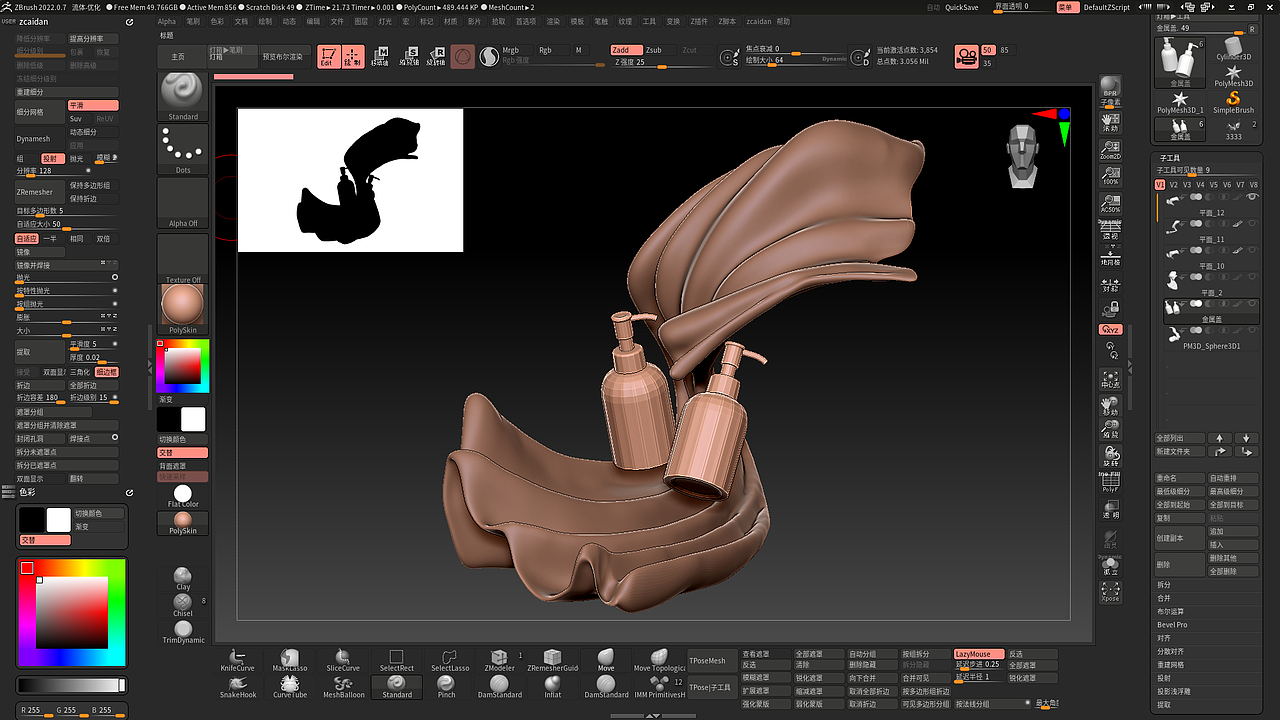The height and width of the screenshot is (720, 1280).
Task: Open the 帮助 menu
Action: click(783, 21)
